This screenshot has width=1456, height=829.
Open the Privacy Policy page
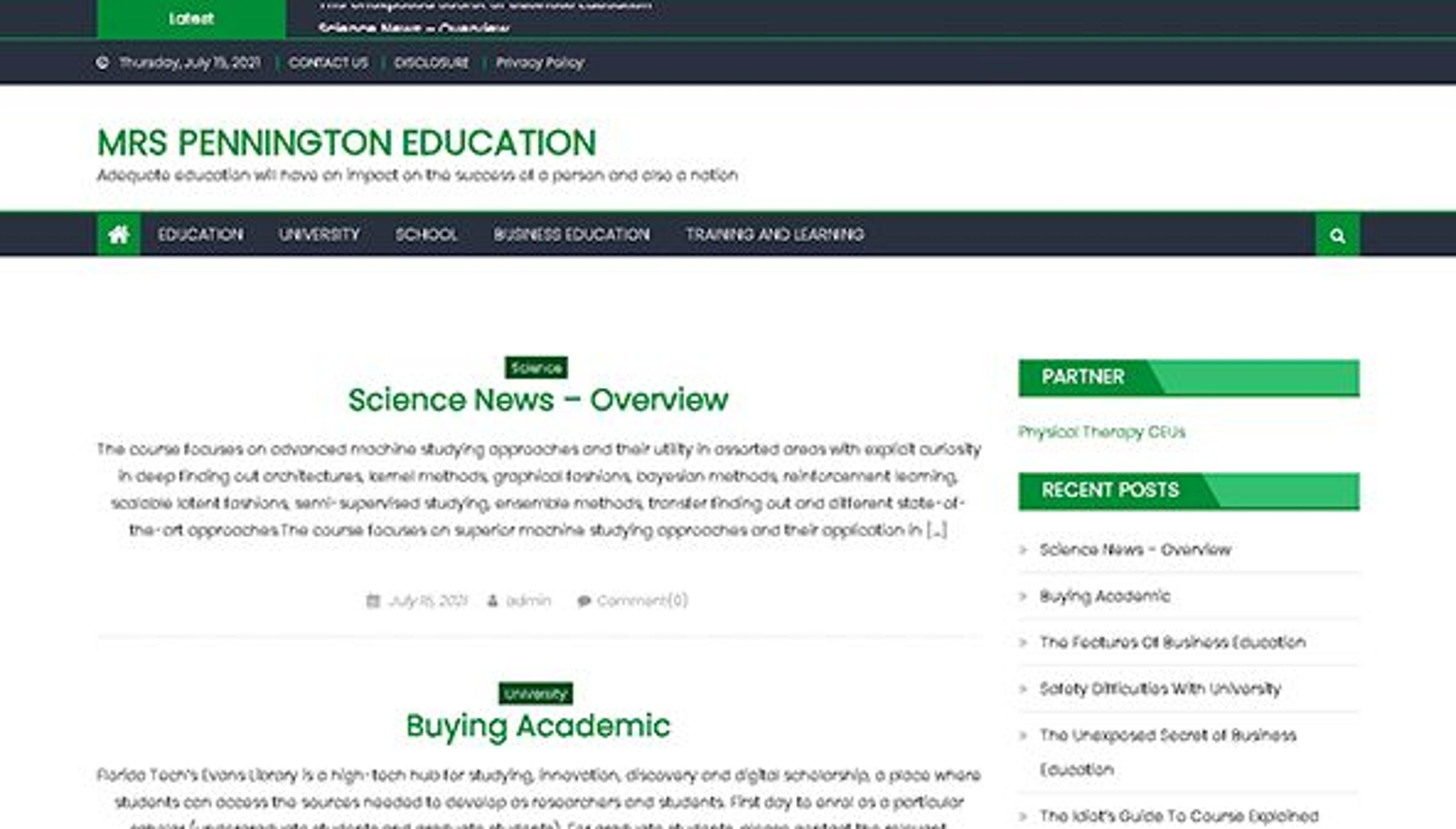540,63
